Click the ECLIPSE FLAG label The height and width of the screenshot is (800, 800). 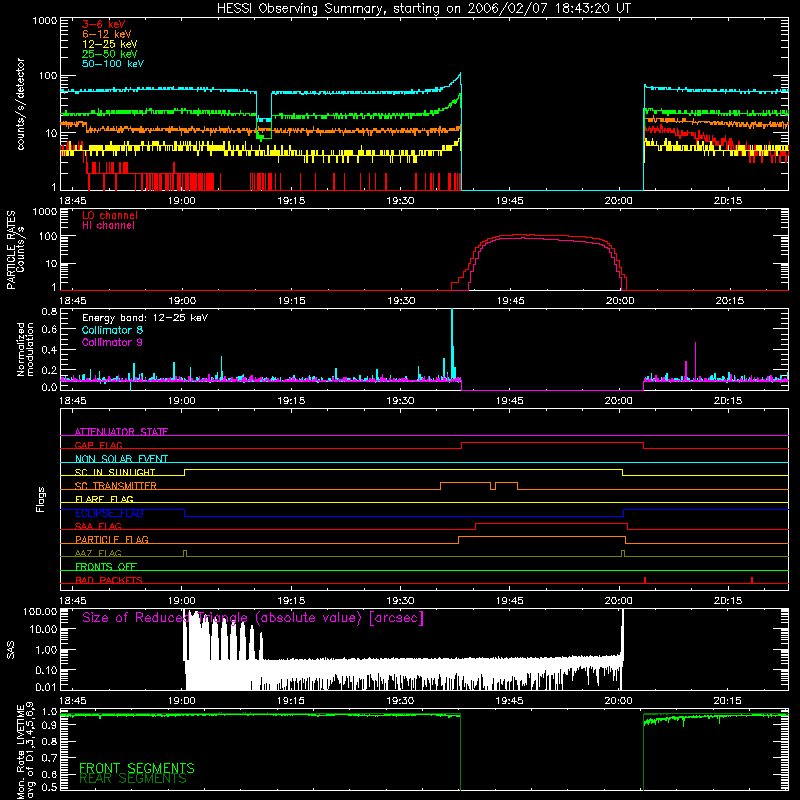pyautogui.click(x=109, y=513)
